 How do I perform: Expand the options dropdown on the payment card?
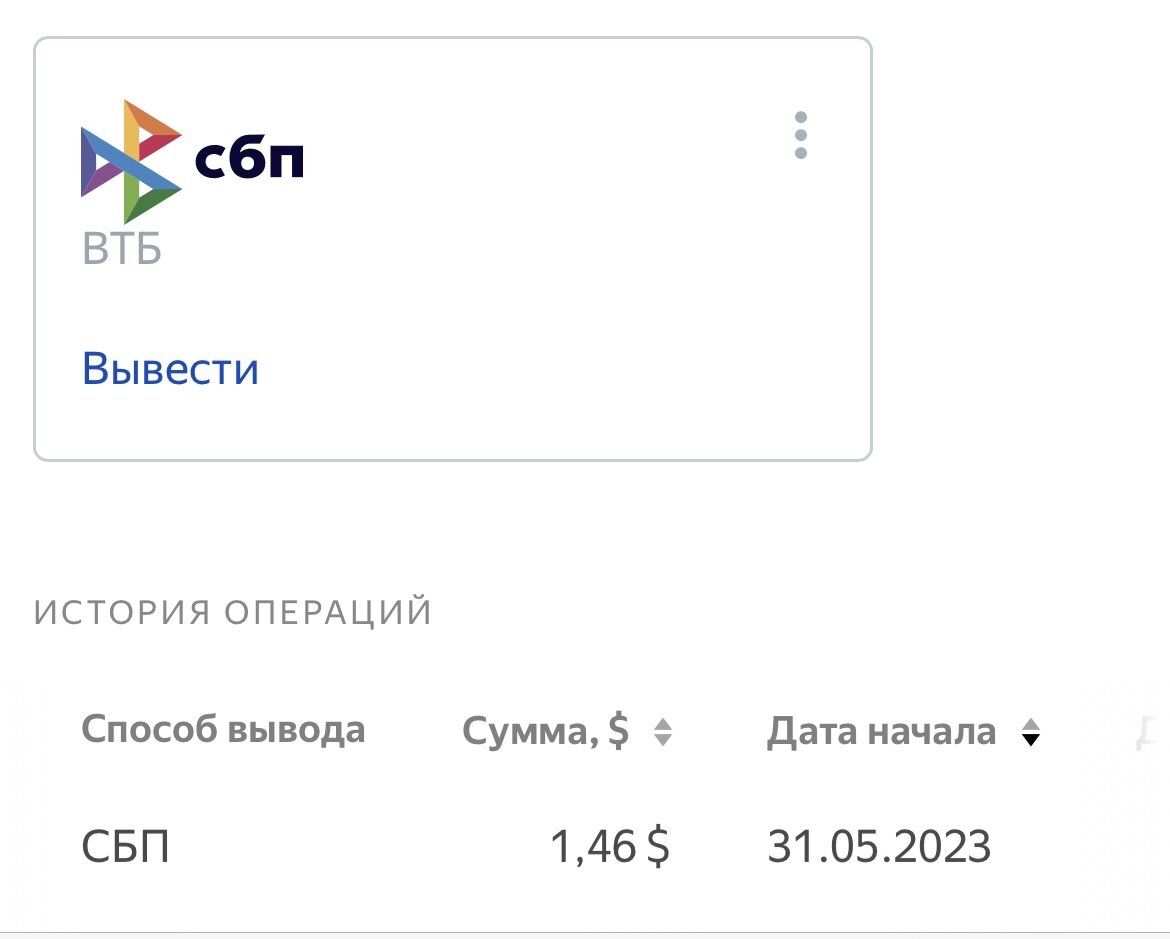point(800,135)
